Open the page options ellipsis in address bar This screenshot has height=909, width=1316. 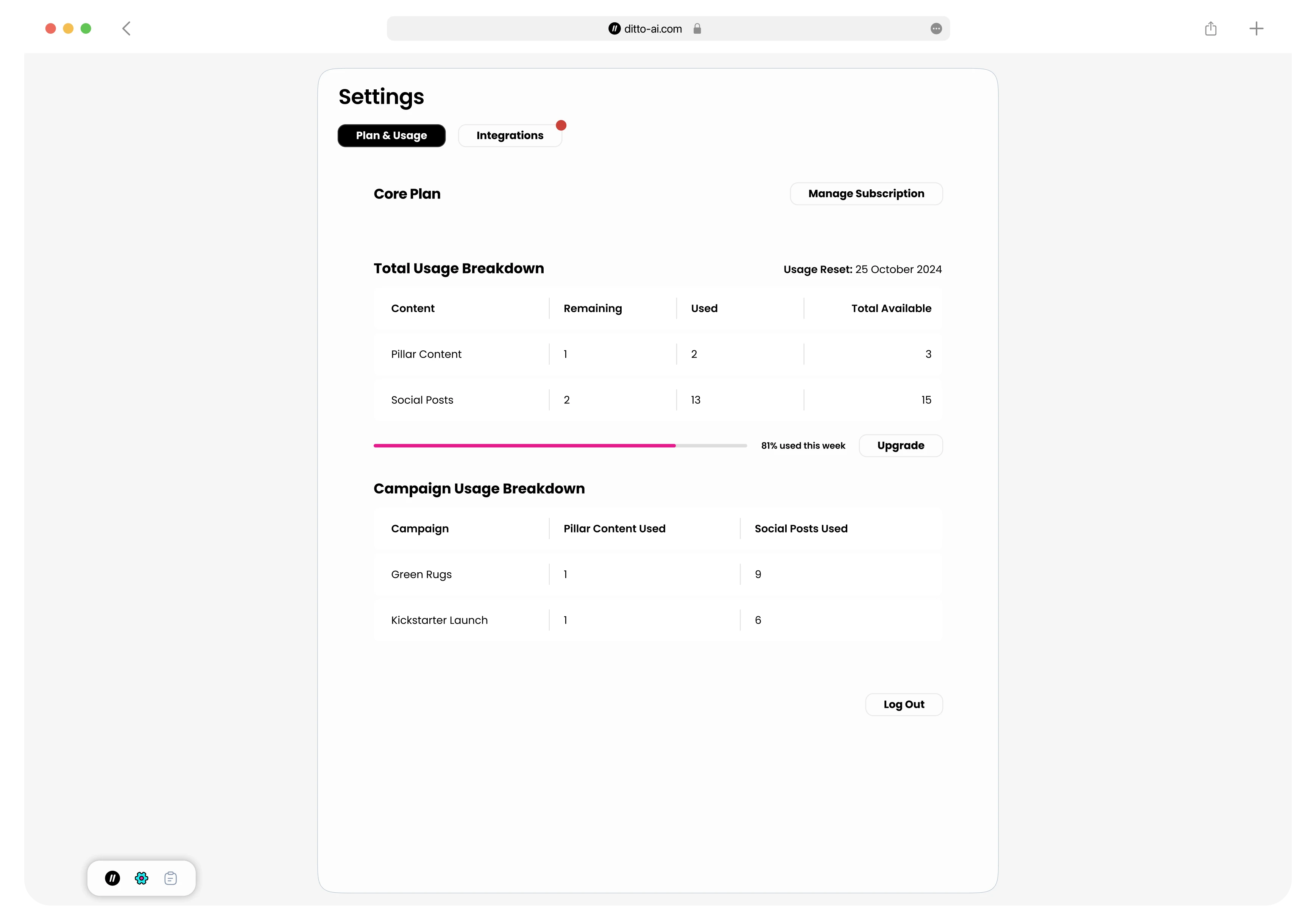(x=936, y=28)
